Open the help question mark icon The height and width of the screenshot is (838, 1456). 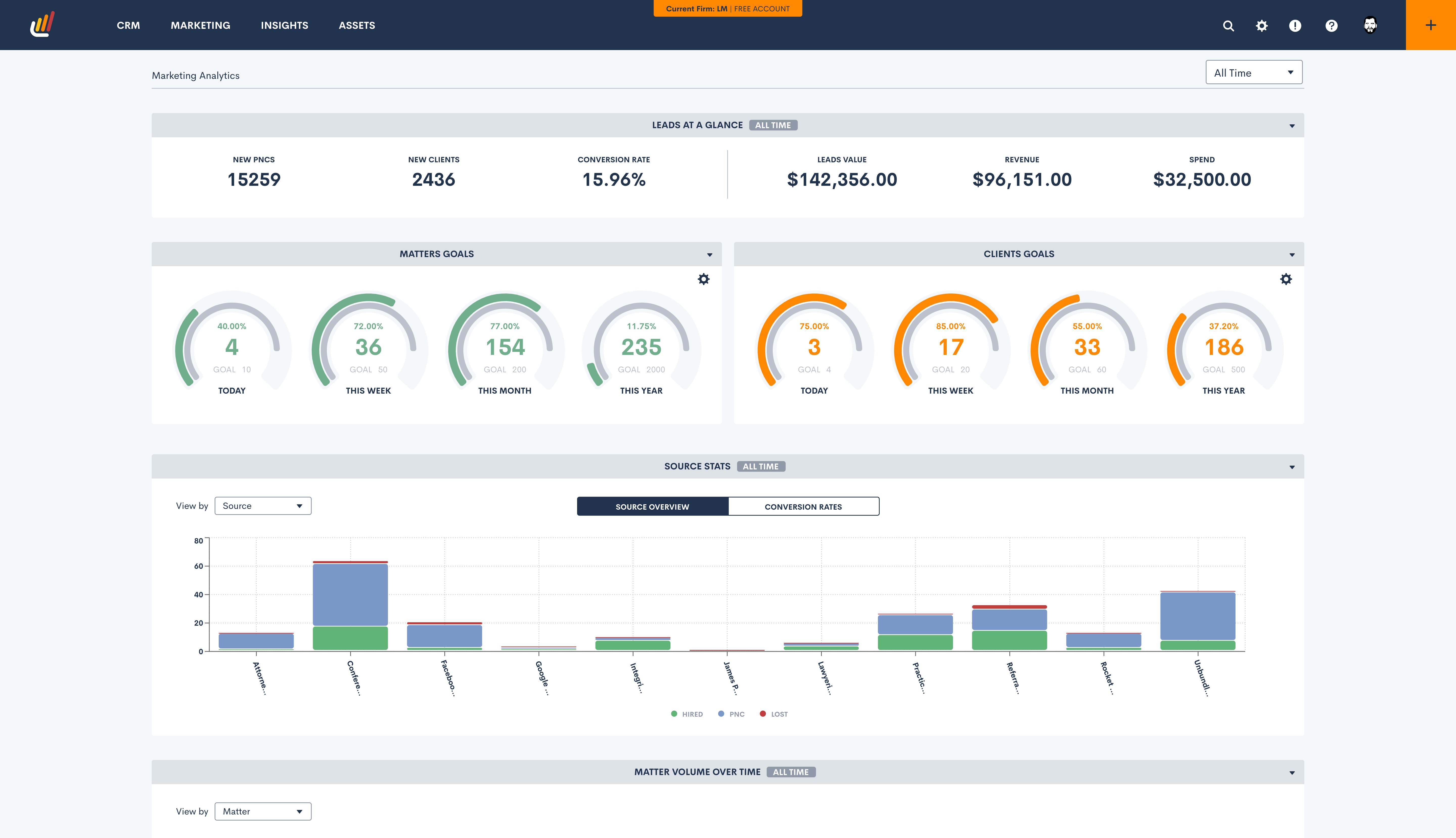[x=1331, y=25]
